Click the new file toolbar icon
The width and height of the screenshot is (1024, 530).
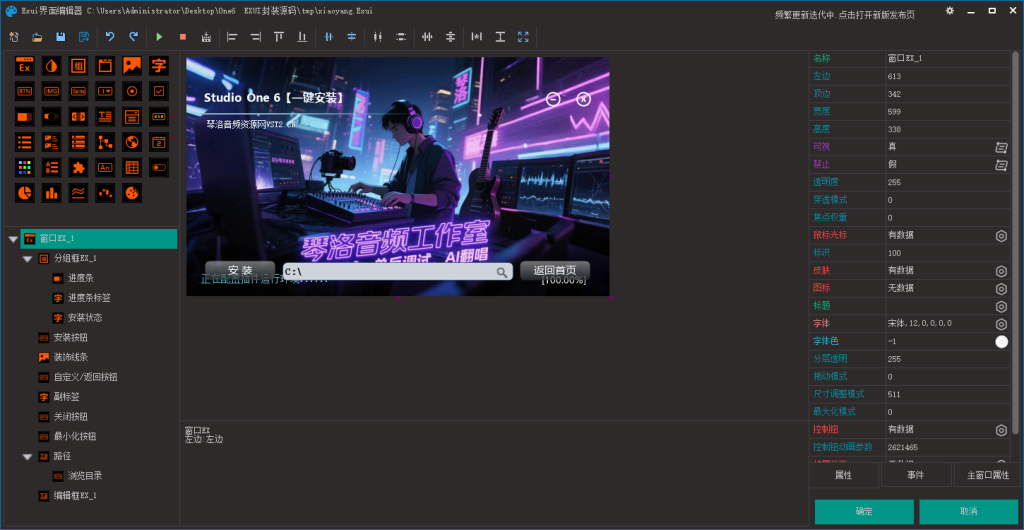[x=14, y=37]
